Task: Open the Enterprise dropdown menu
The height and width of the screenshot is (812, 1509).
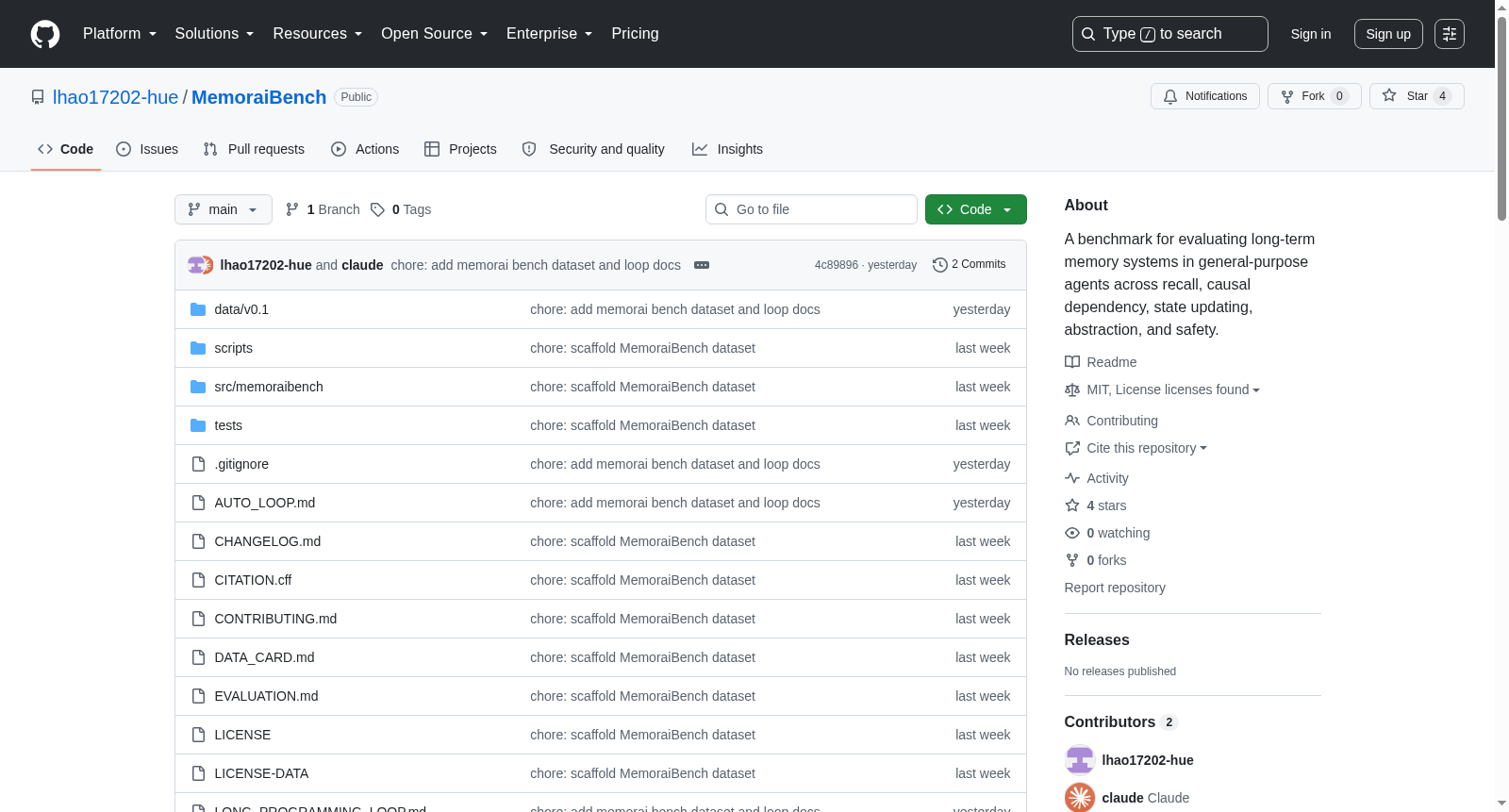Action: click(550, 34)
